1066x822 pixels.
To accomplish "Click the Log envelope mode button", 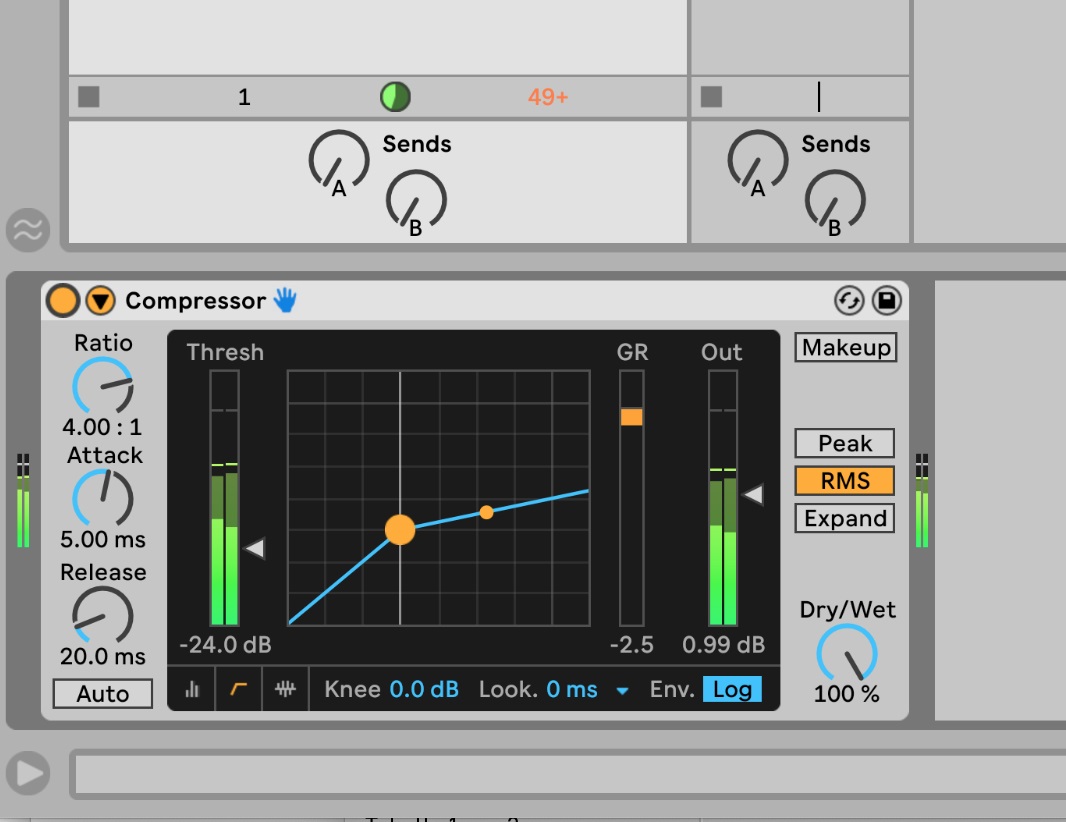I will [x=732, y=689].
